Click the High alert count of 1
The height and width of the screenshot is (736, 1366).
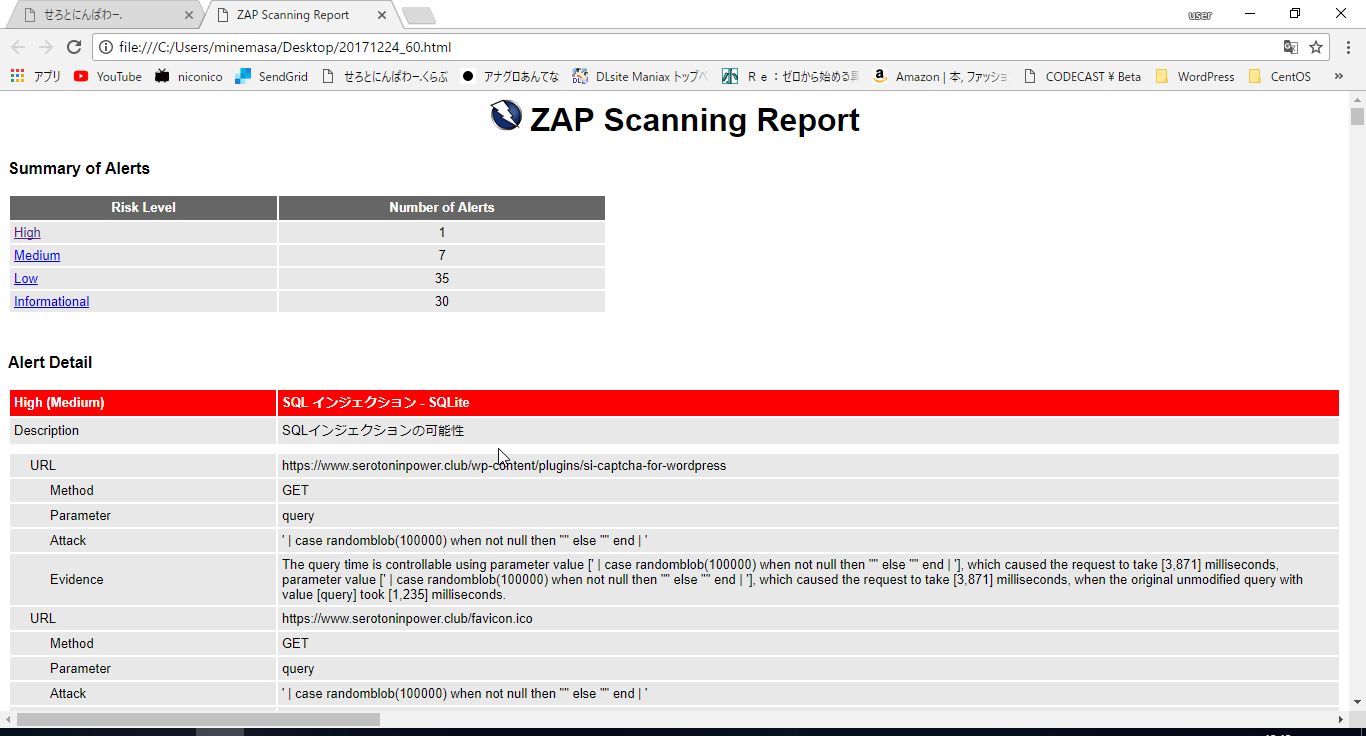click(x=442, y=232)
